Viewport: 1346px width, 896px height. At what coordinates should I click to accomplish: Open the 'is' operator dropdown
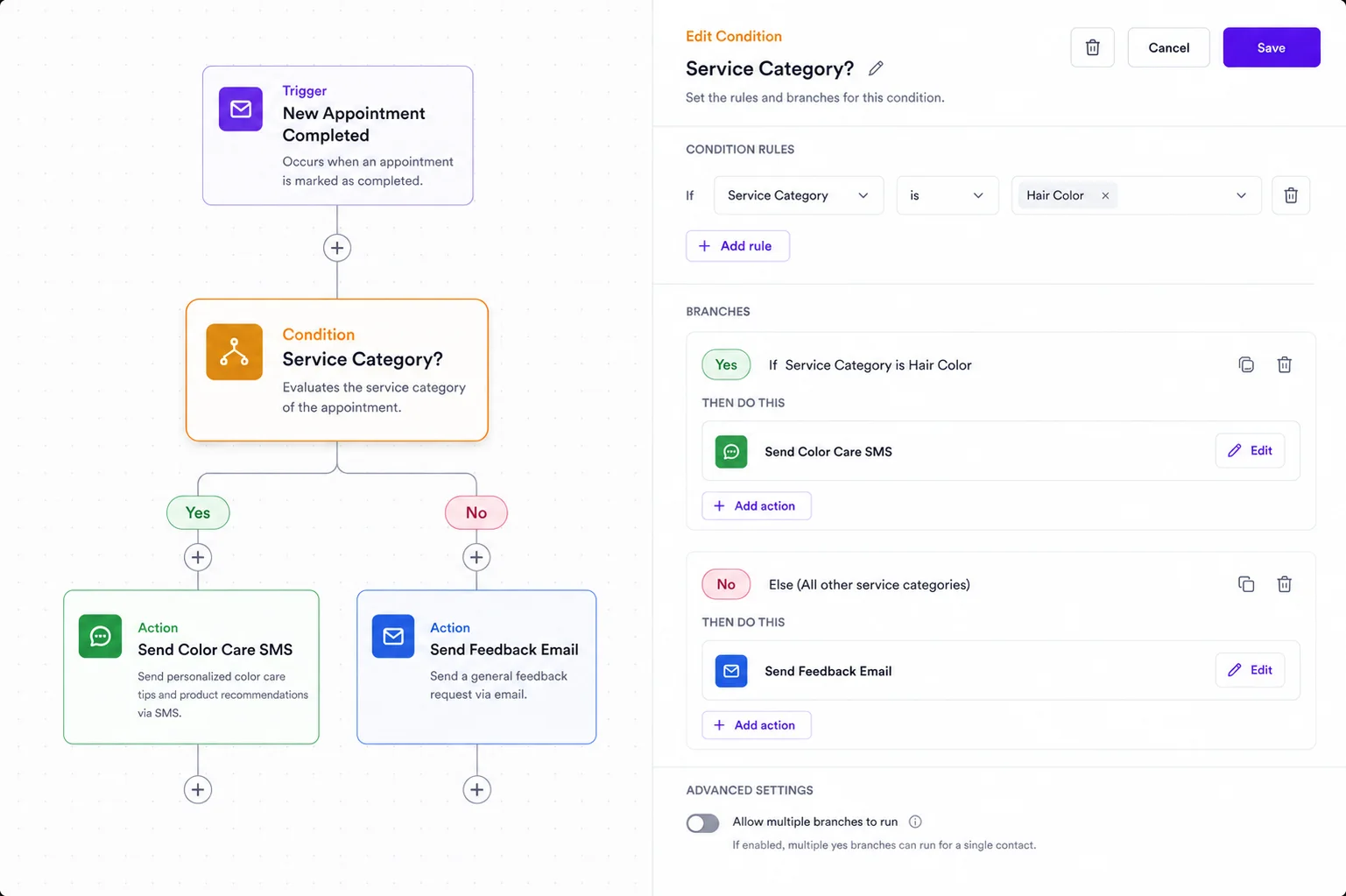tap(948, 195)
